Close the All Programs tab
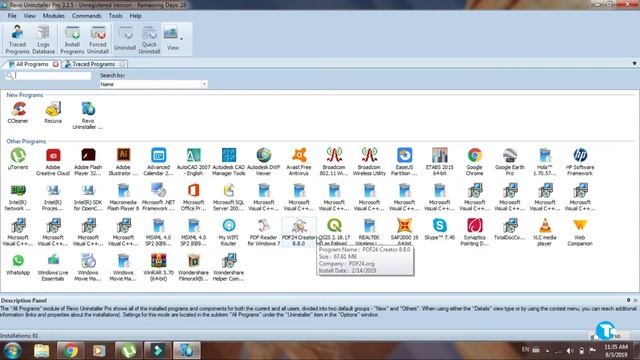The image size is (640, 360). pyautogui.click(x=56, y=64)
